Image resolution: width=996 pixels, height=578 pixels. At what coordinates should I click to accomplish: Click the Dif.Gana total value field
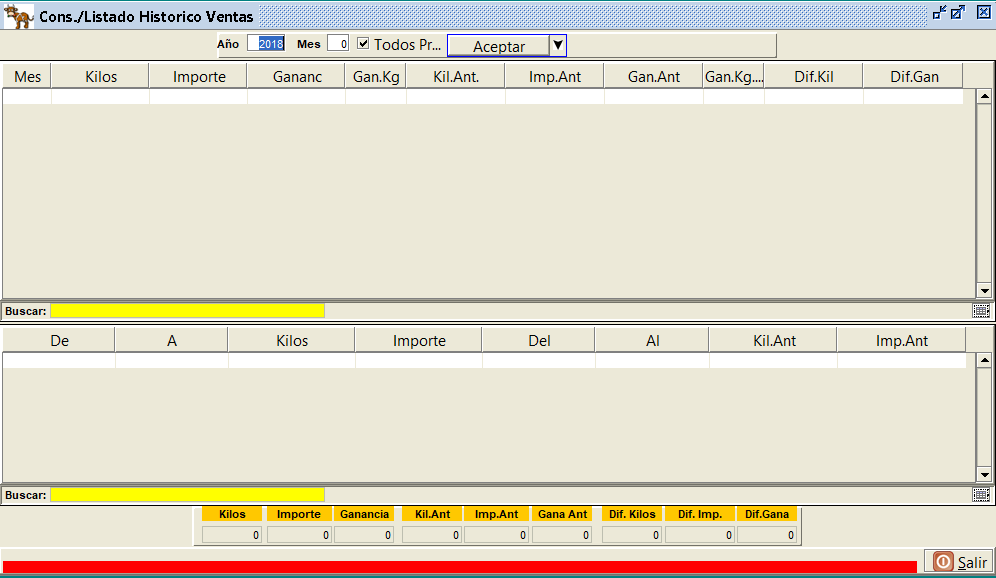click(x=767, y=535)
